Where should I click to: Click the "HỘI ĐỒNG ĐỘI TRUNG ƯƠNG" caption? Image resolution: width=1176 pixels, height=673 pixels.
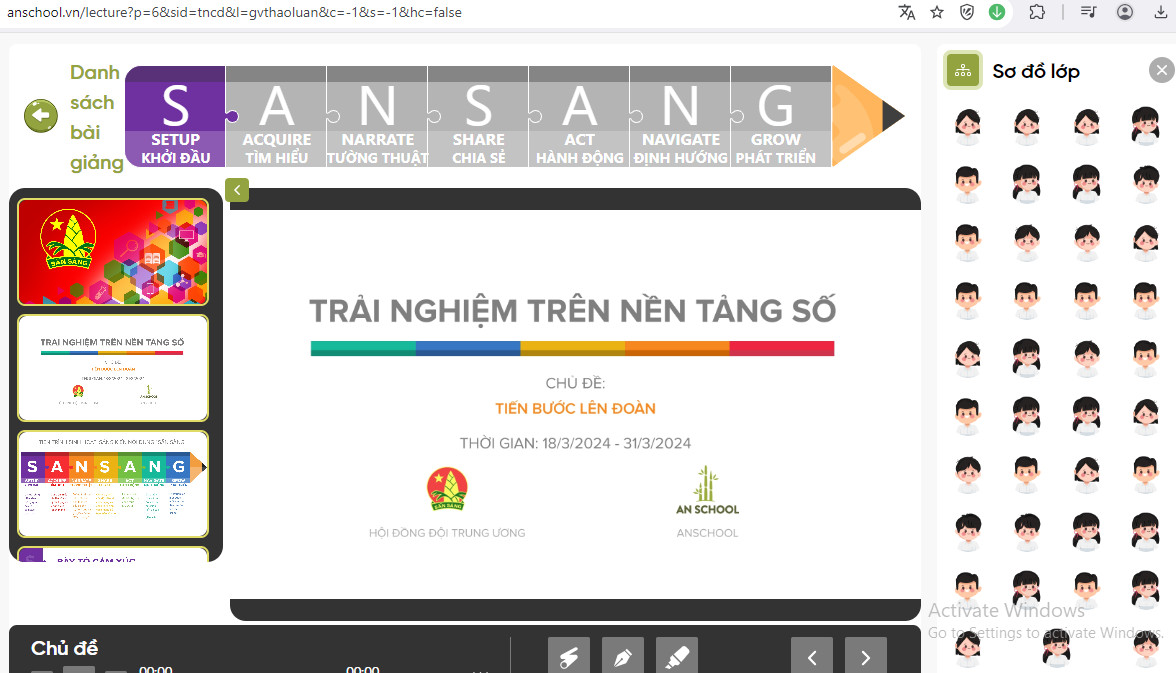coord(447,533)
